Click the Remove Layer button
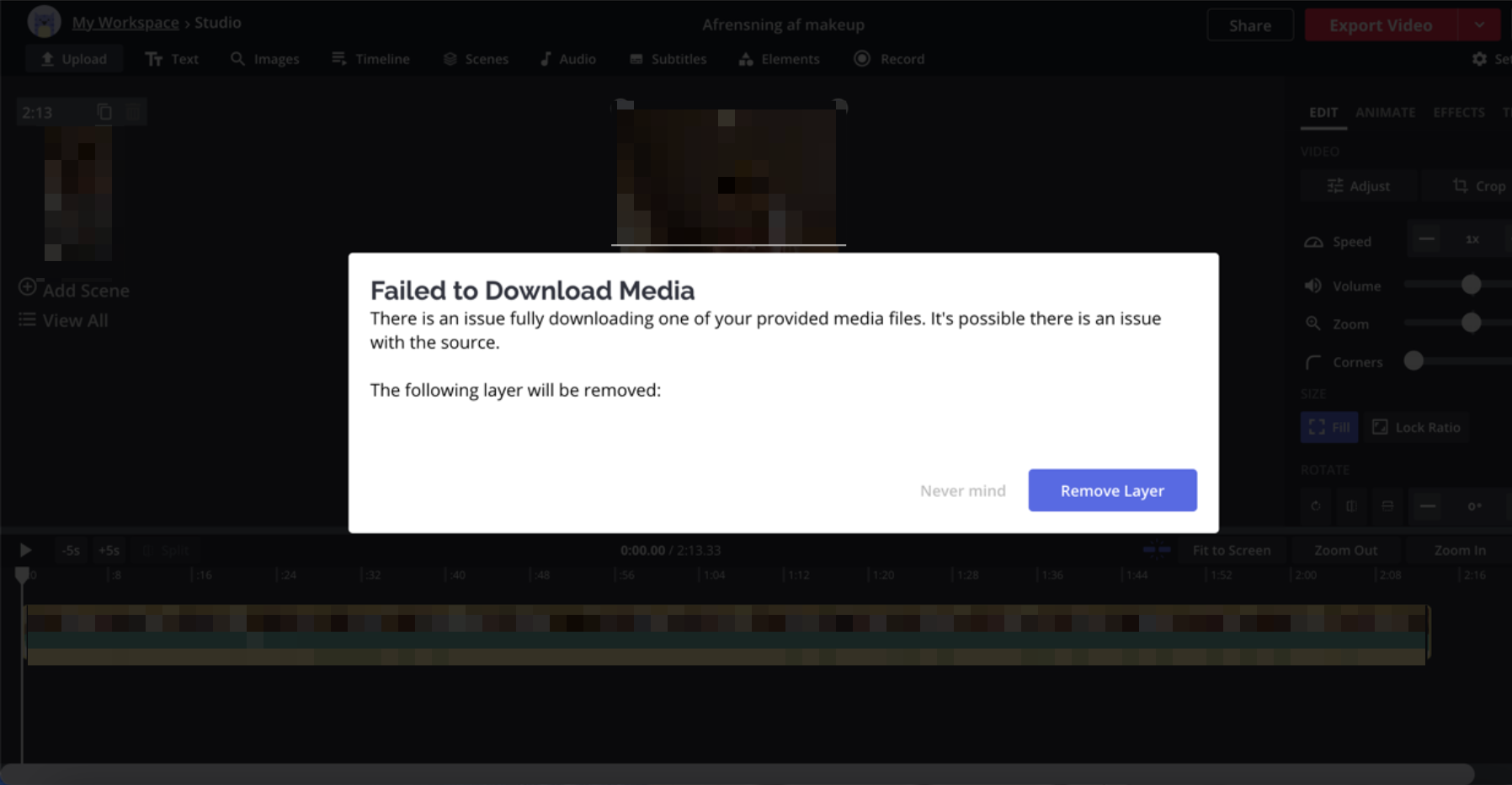 tap(1111, 490)
